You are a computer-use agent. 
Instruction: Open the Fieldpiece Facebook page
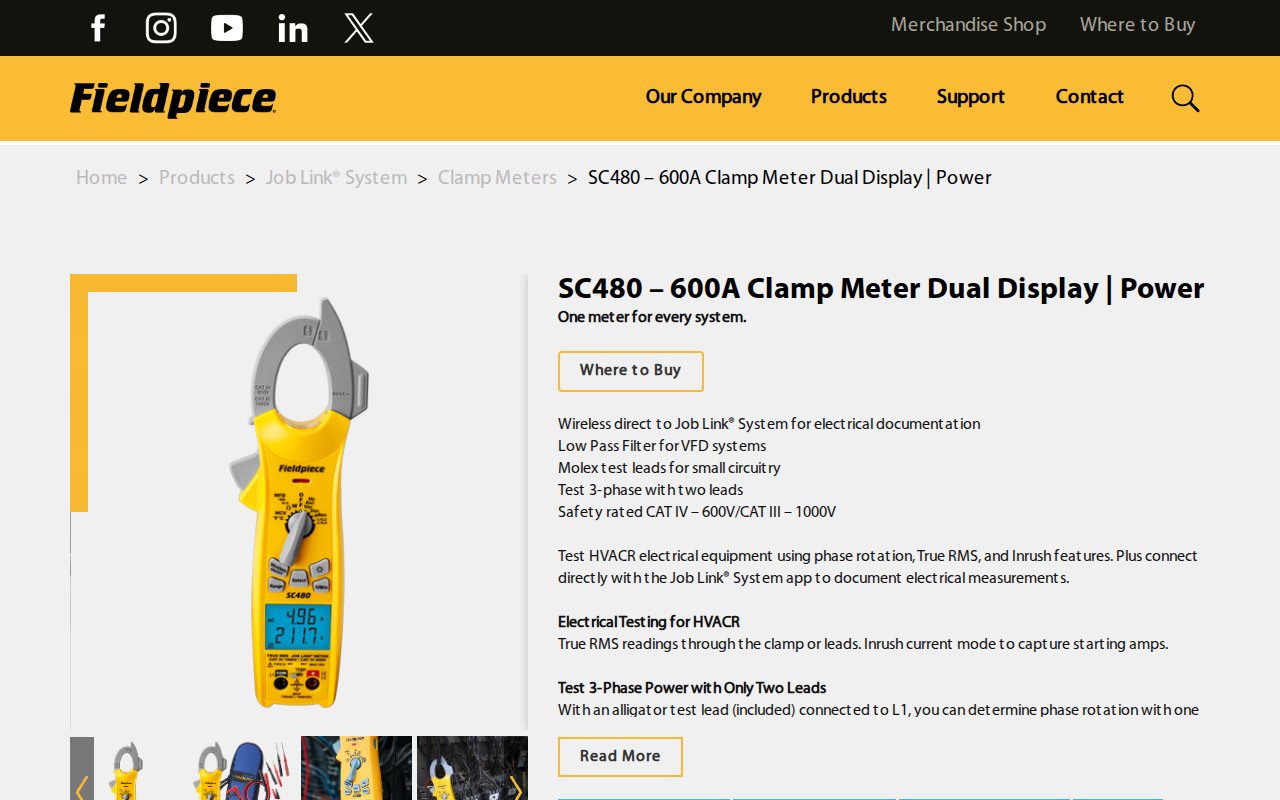97,28
